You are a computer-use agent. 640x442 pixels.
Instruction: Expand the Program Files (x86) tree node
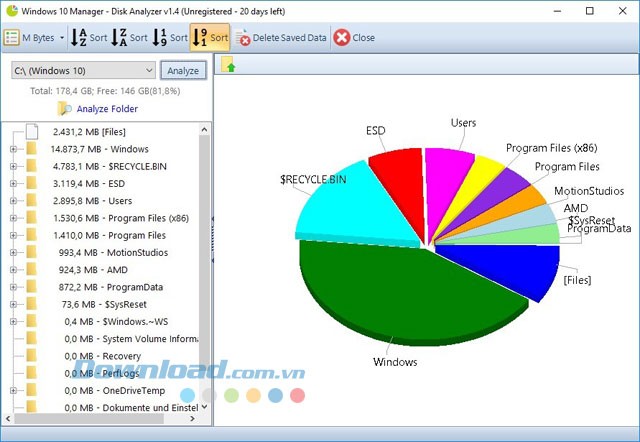click(13, 218)
